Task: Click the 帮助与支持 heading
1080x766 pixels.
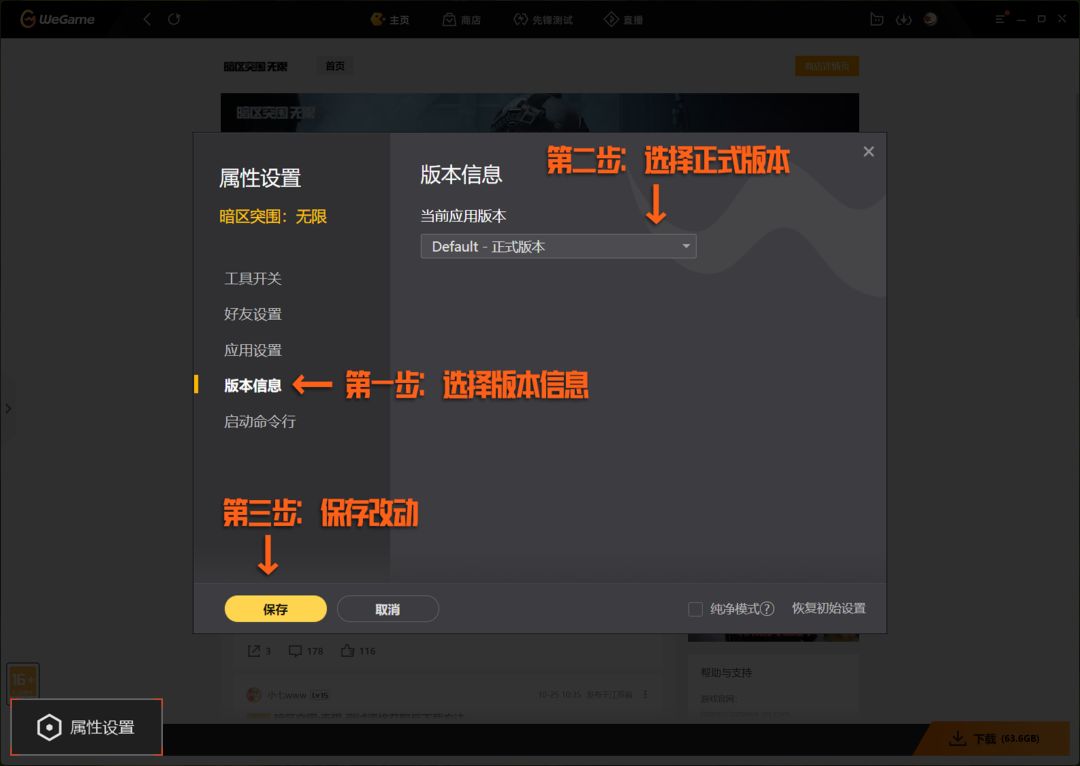Action: pyautogui.click(x=726, y=672)
